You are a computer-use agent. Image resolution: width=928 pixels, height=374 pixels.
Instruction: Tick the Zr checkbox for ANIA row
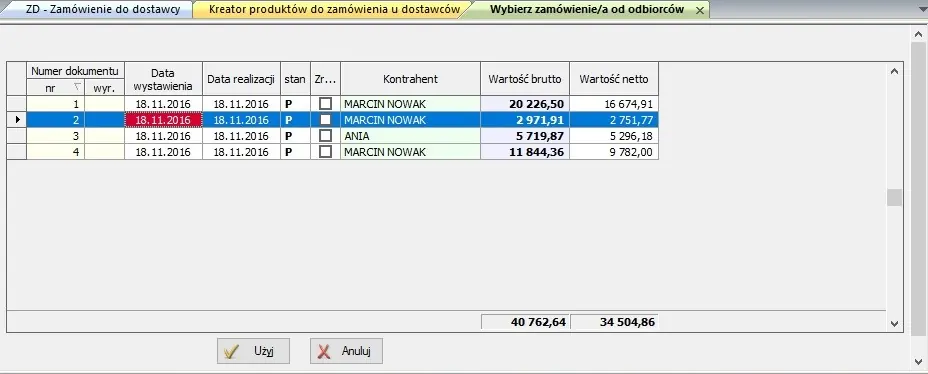tap(326, 136)
